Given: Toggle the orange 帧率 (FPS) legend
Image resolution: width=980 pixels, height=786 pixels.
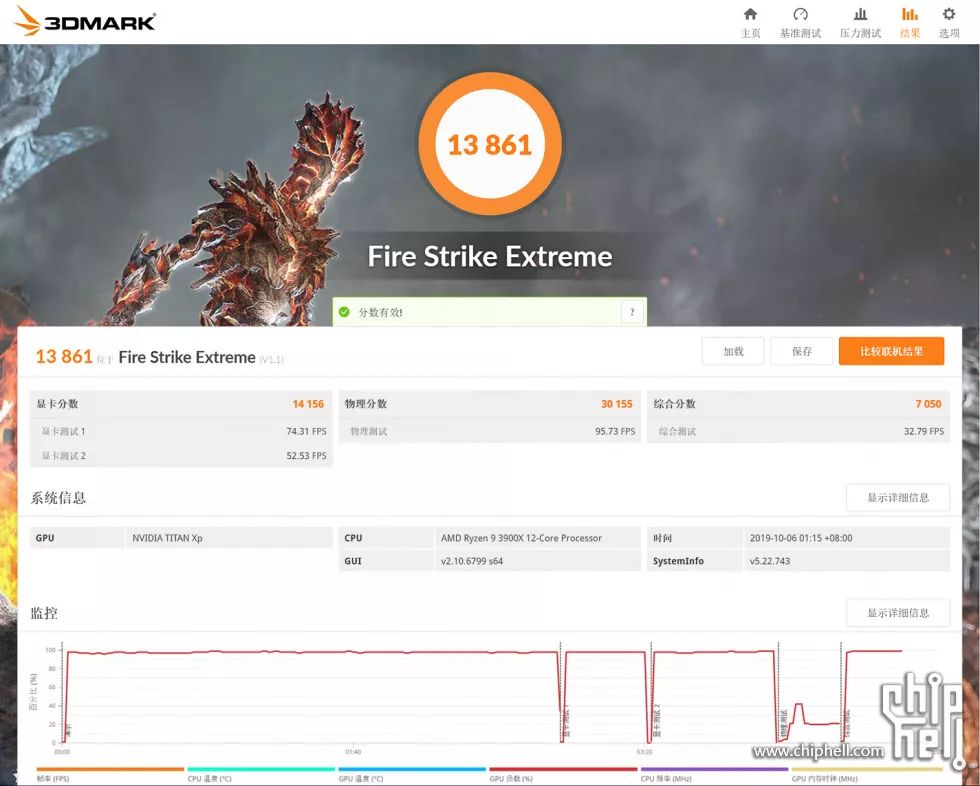Looking at the screenshot, I should tap(110, 775).
